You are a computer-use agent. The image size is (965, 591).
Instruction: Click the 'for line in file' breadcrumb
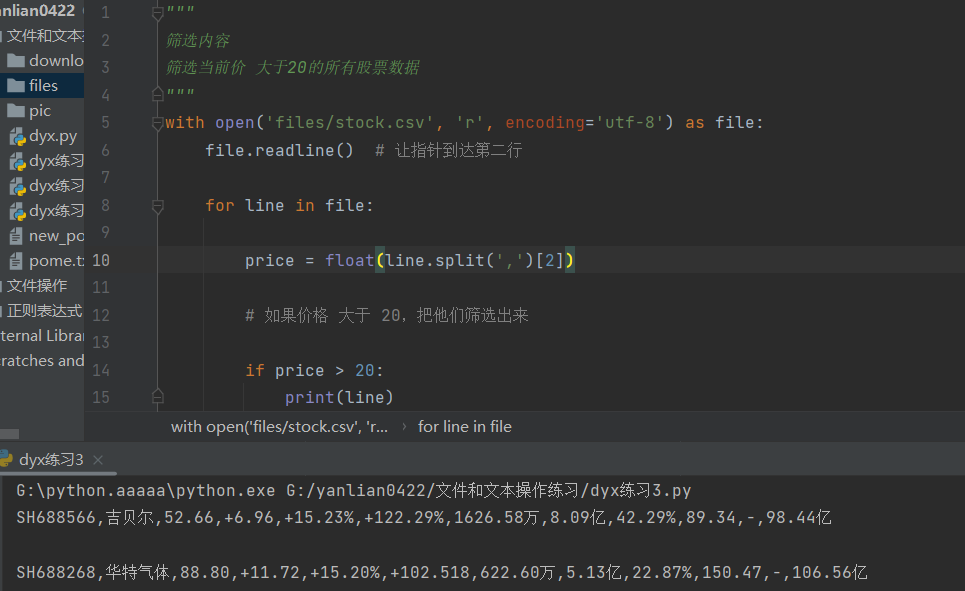click(x=465, y=427)
